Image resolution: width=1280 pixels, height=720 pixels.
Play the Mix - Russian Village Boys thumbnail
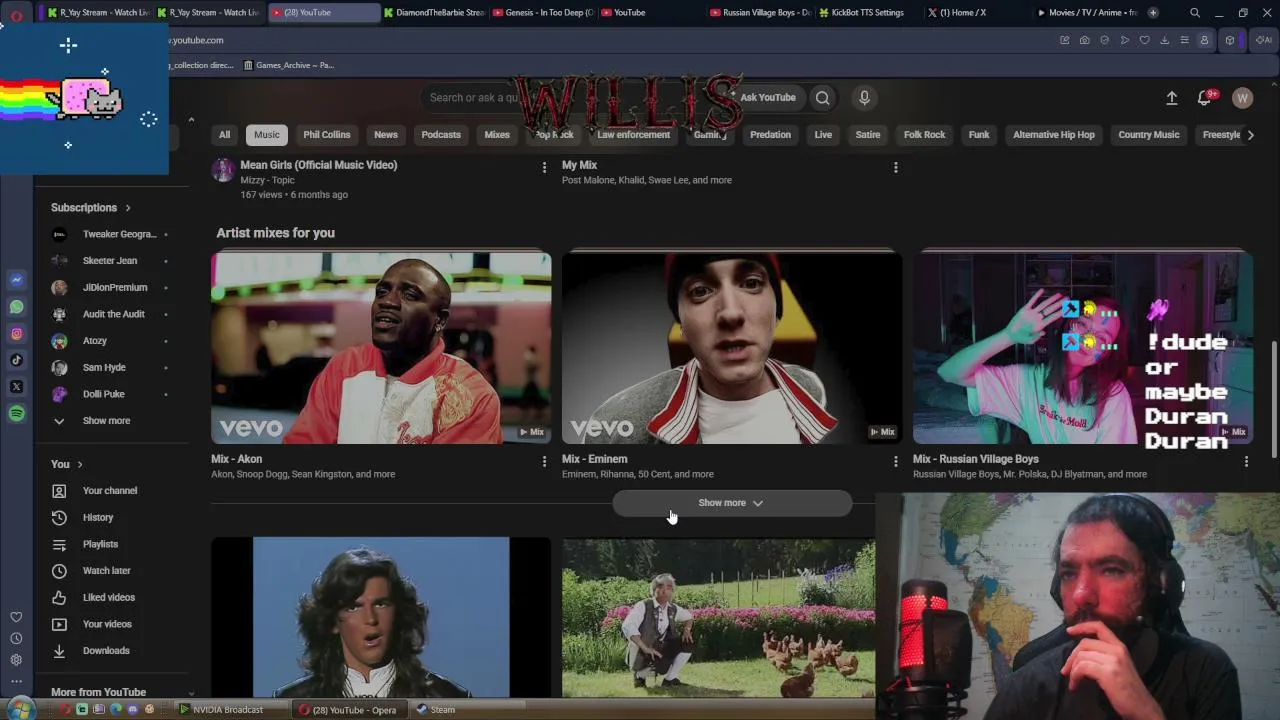(x=1083, y=347)
